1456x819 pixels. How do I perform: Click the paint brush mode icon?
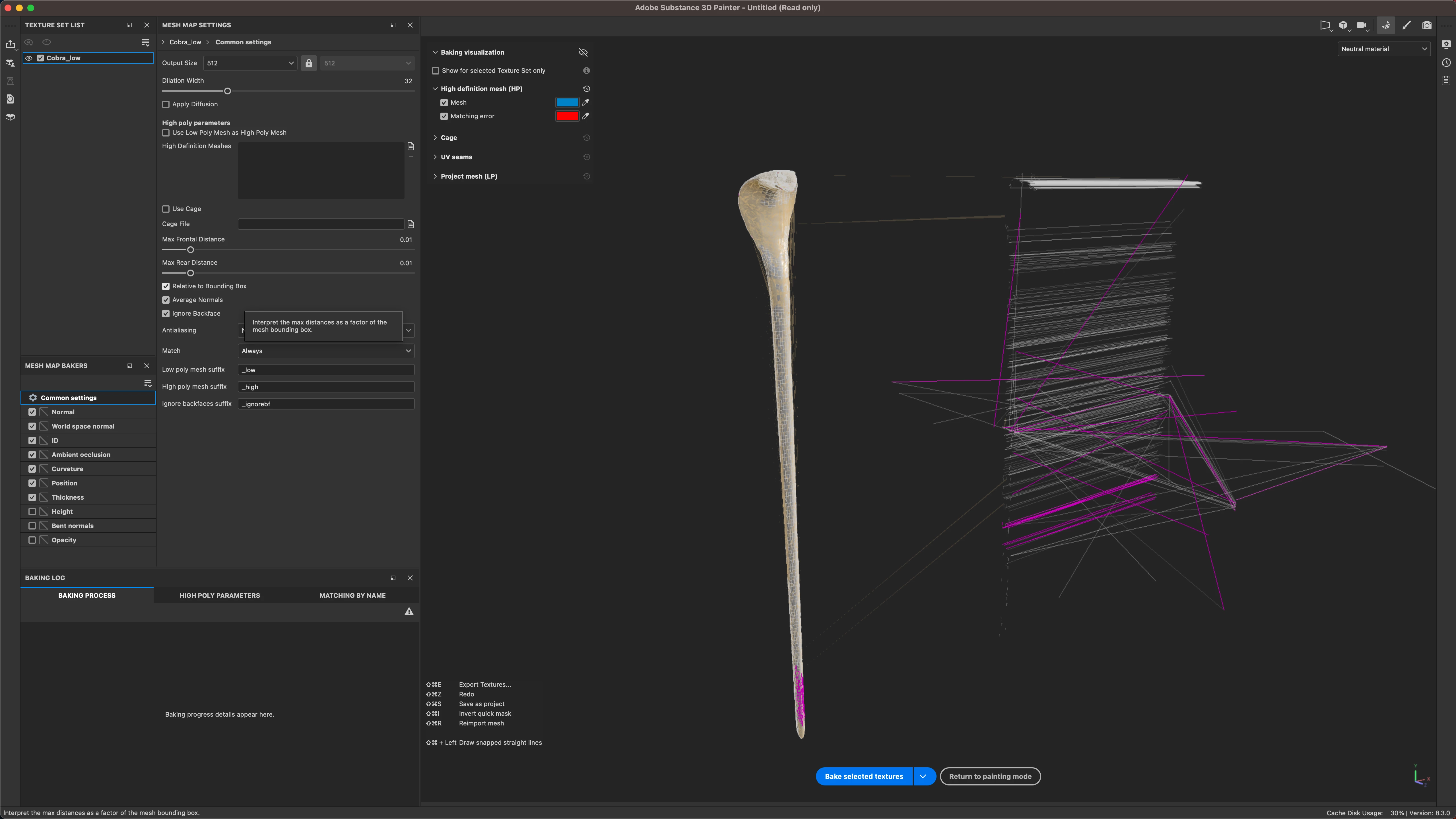pyautogui.click(x=1406, y=25)
